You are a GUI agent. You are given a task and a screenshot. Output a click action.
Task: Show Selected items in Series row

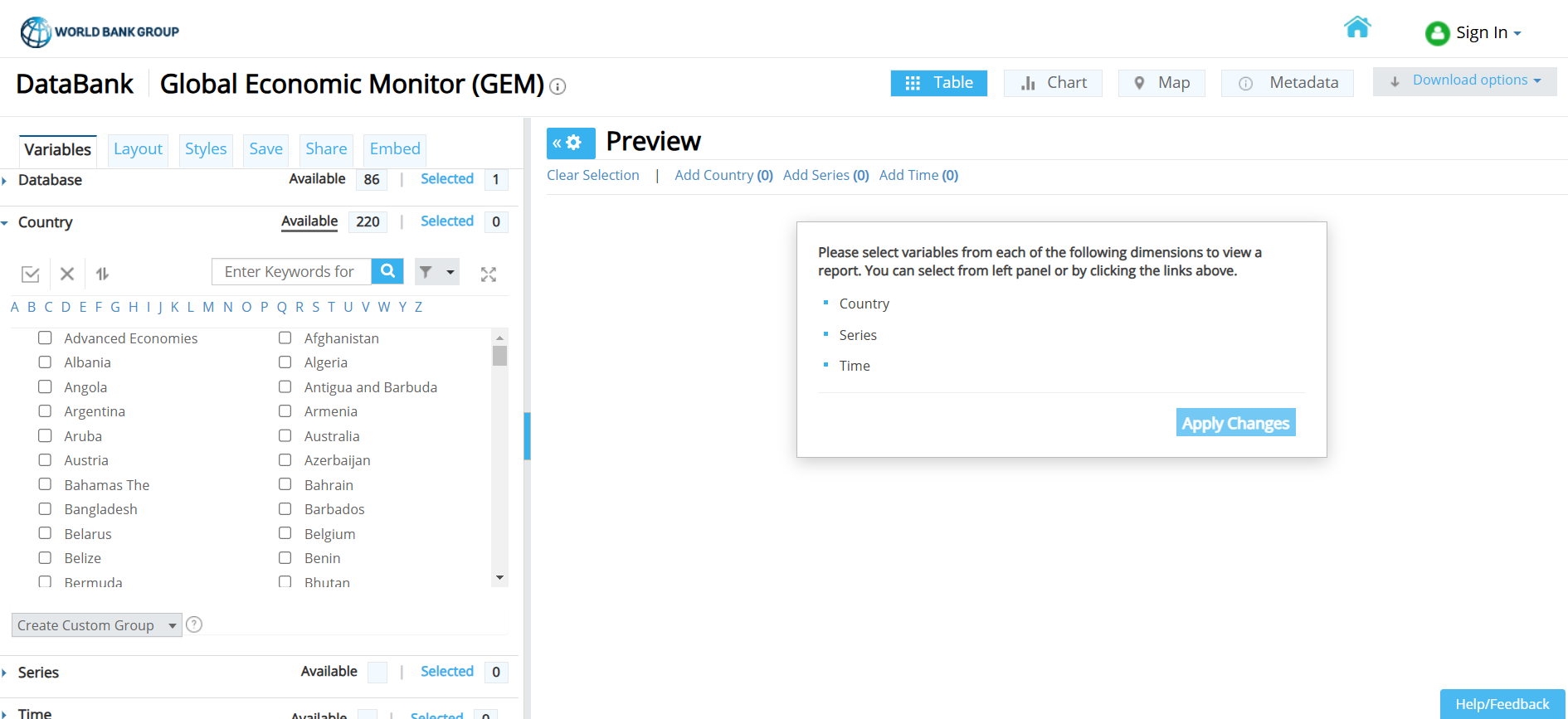click(x=447, y=672)
